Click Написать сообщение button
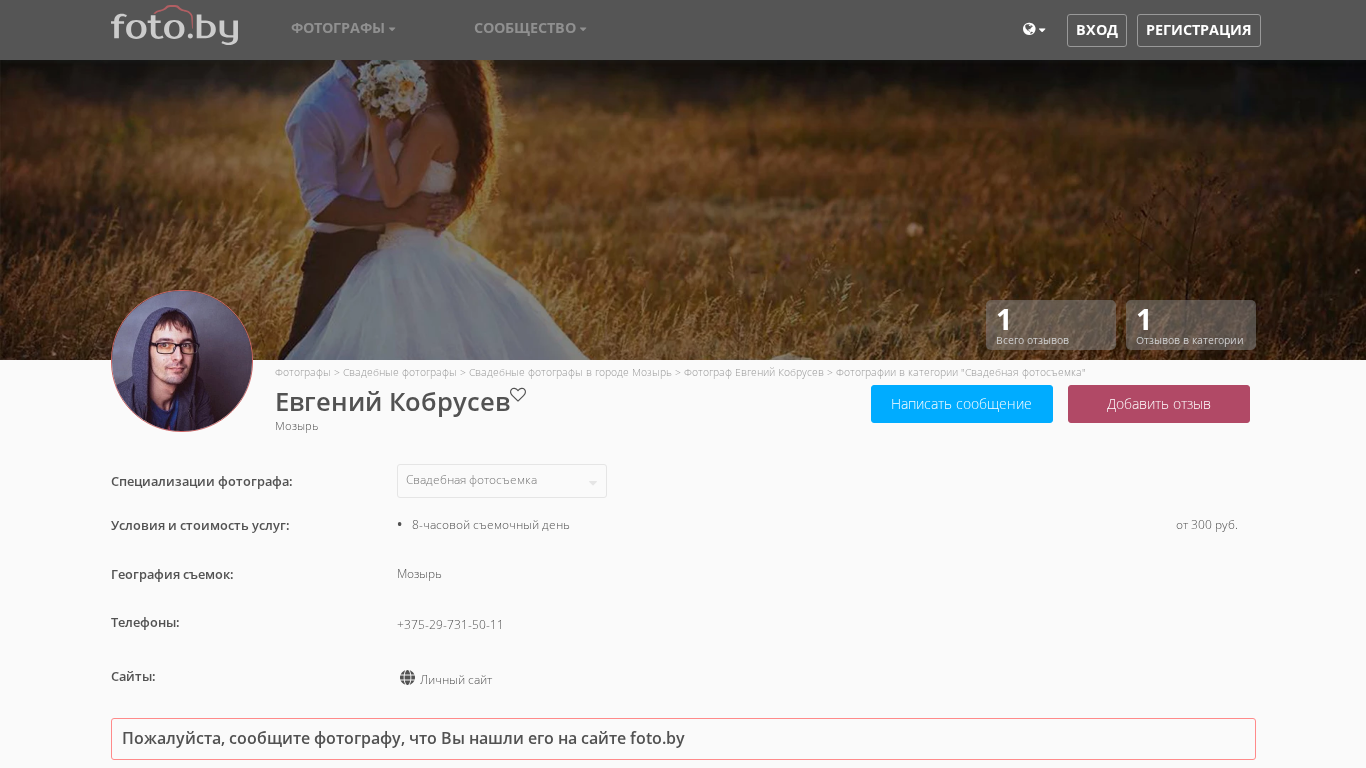 (x=962, y=404)
